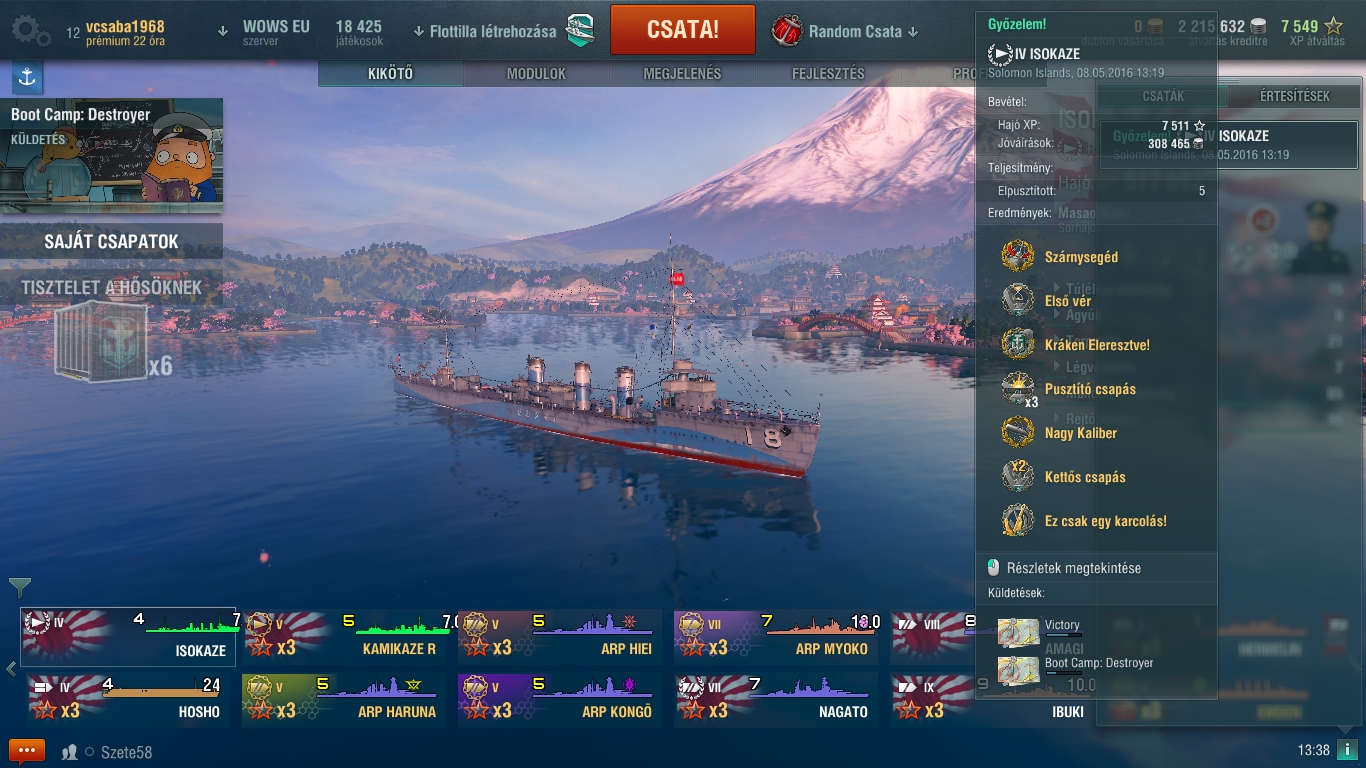Open the Boot Camp: Destroyer mission banner
The height and width of the screenshot is (768, 1366).
[111, 155]
